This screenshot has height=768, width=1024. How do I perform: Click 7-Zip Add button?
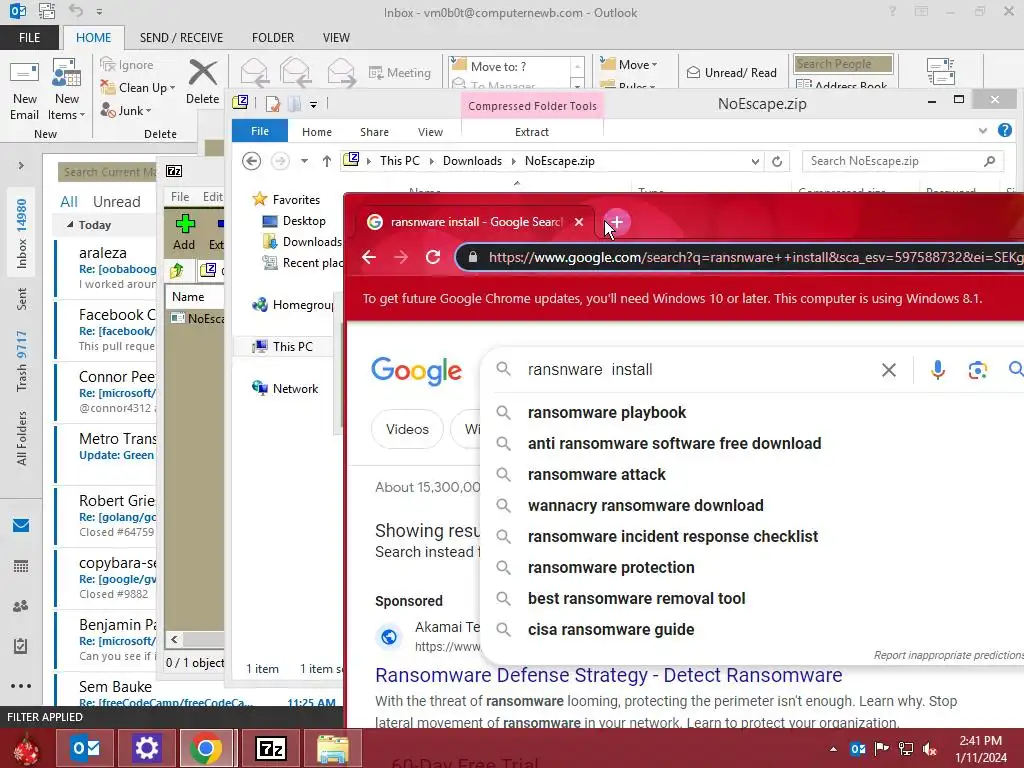pyautogui.click(x=184, y=232)
